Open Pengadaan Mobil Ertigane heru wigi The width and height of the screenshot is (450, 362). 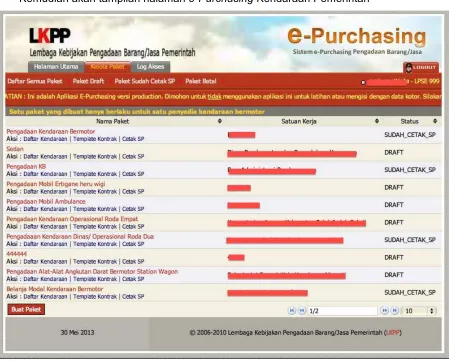pyautogui.click(x=56, y=184)
